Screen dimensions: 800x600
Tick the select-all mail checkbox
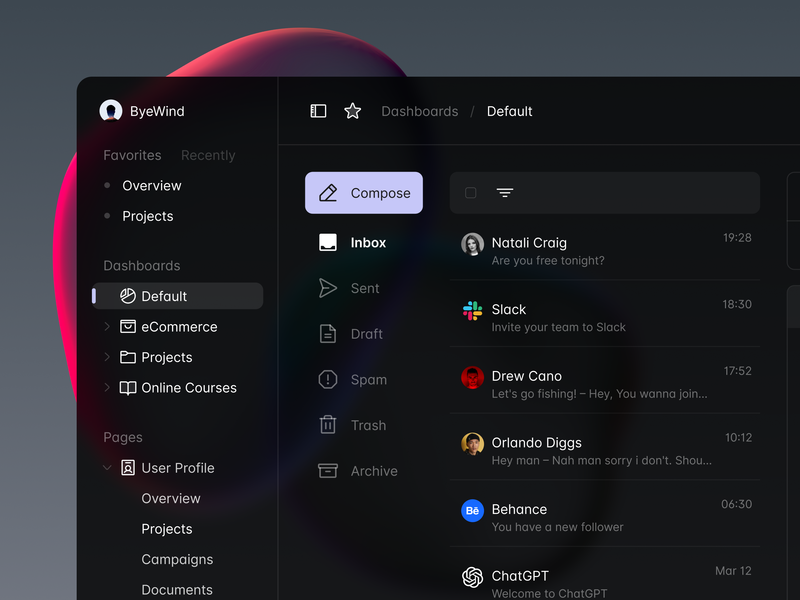471,192
